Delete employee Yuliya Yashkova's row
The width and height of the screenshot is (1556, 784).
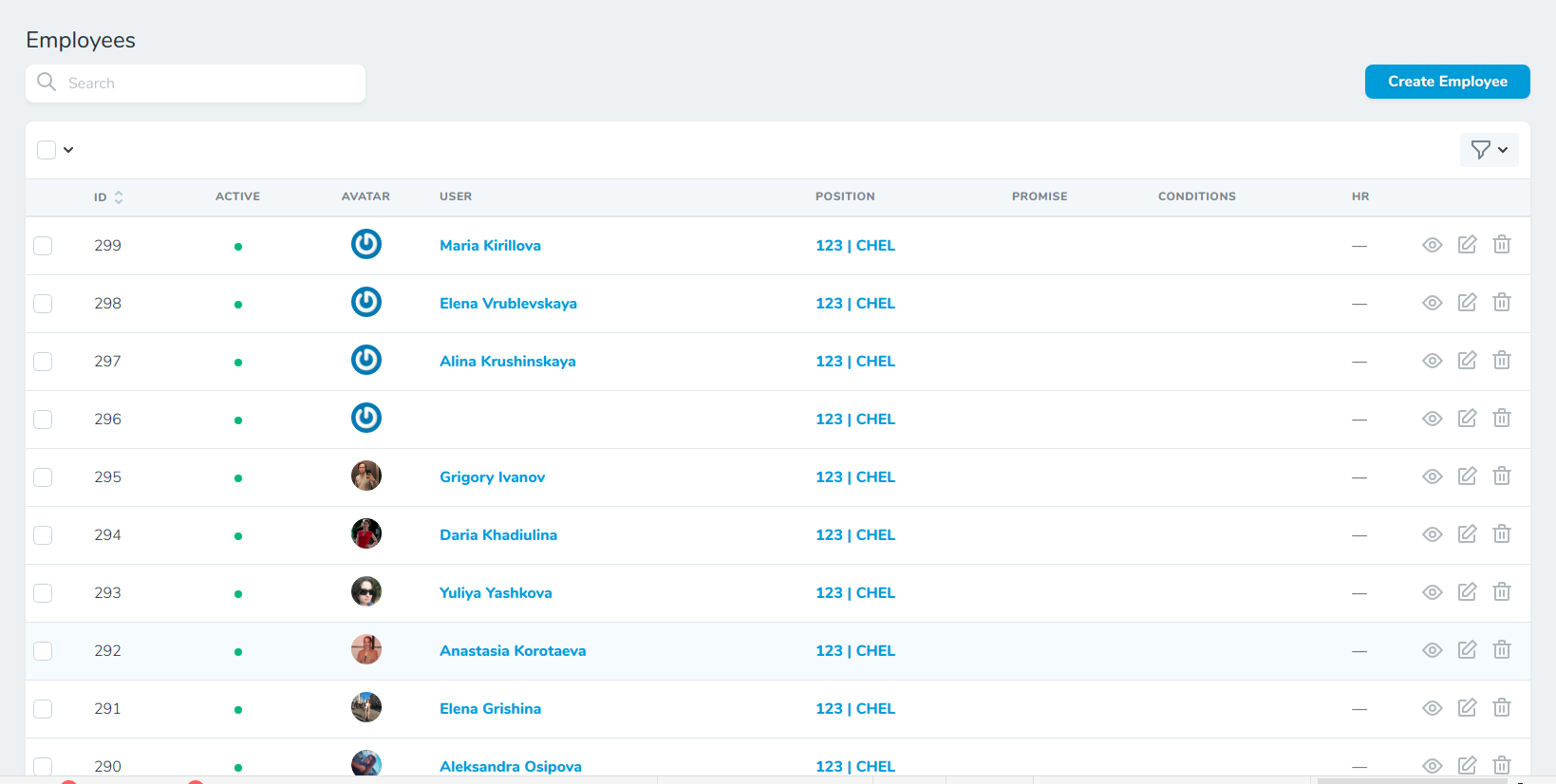1501,592
